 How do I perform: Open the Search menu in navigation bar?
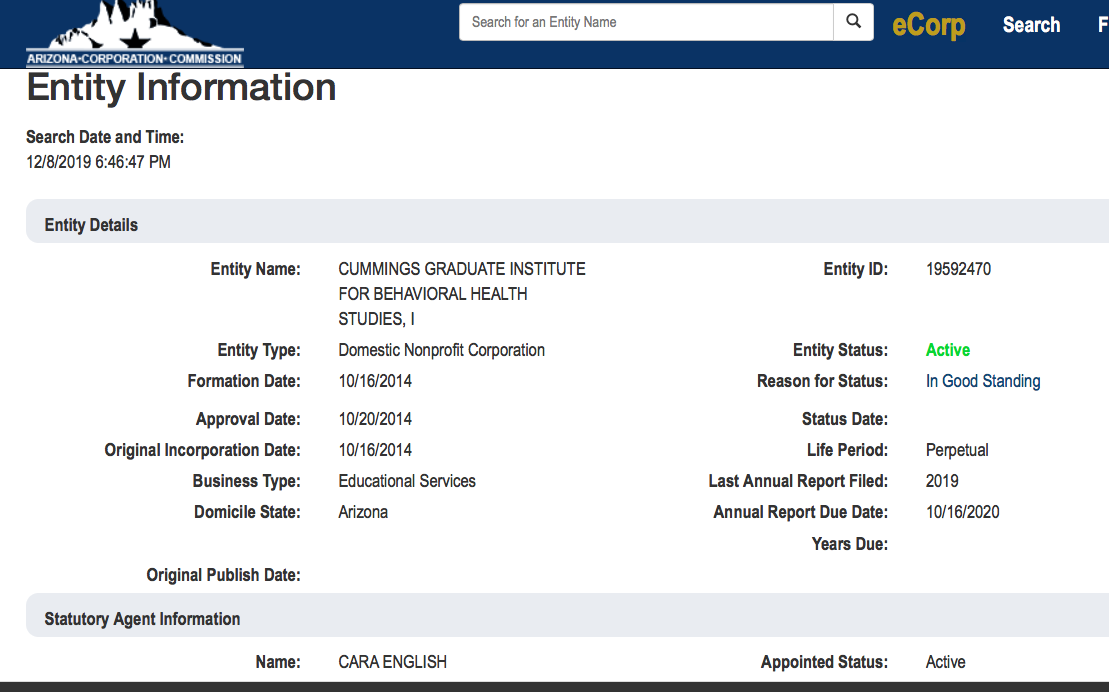pos(1031,25)
